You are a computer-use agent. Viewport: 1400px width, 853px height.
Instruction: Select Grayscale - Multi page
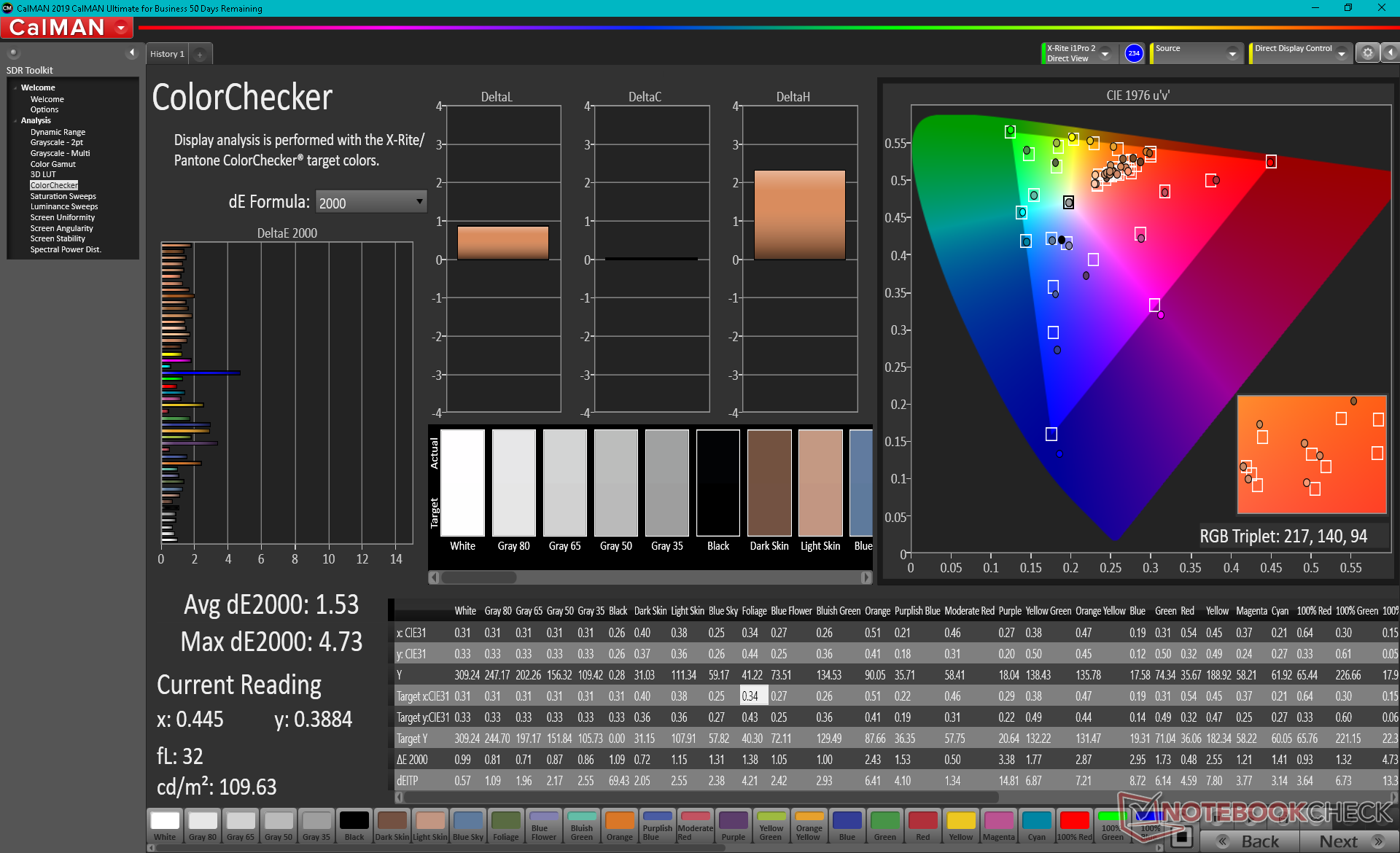(x=60, y=154)
